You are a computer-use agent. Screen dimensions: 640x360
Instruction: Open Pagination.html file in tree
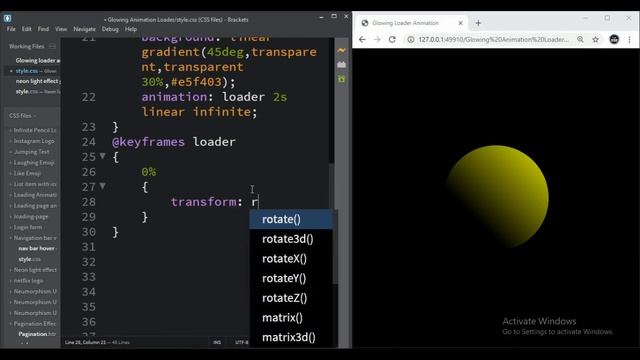pyautogui.click(x=37, y=334)
